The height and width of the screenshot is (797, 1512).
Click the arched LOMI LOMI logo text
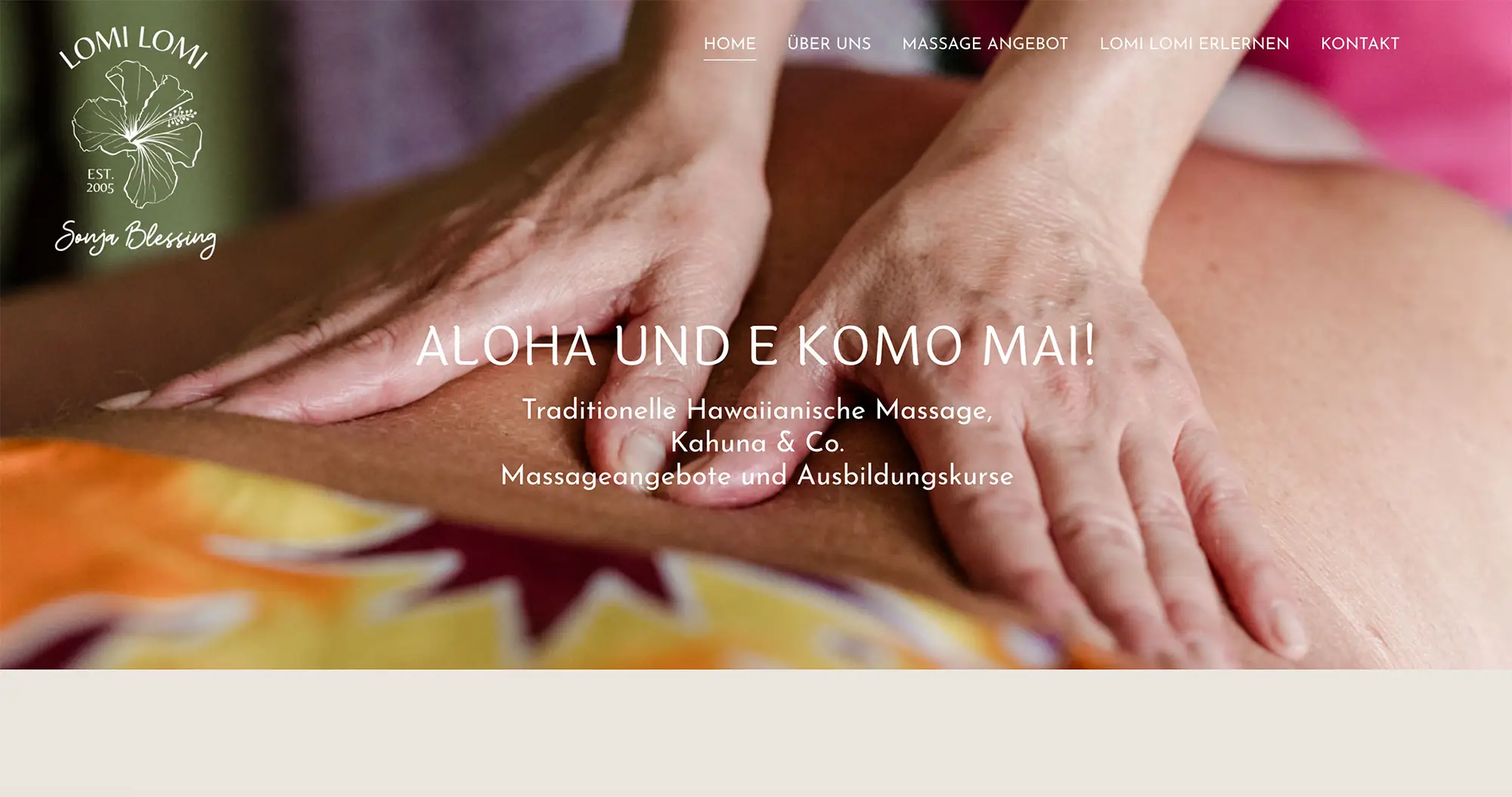134,47
